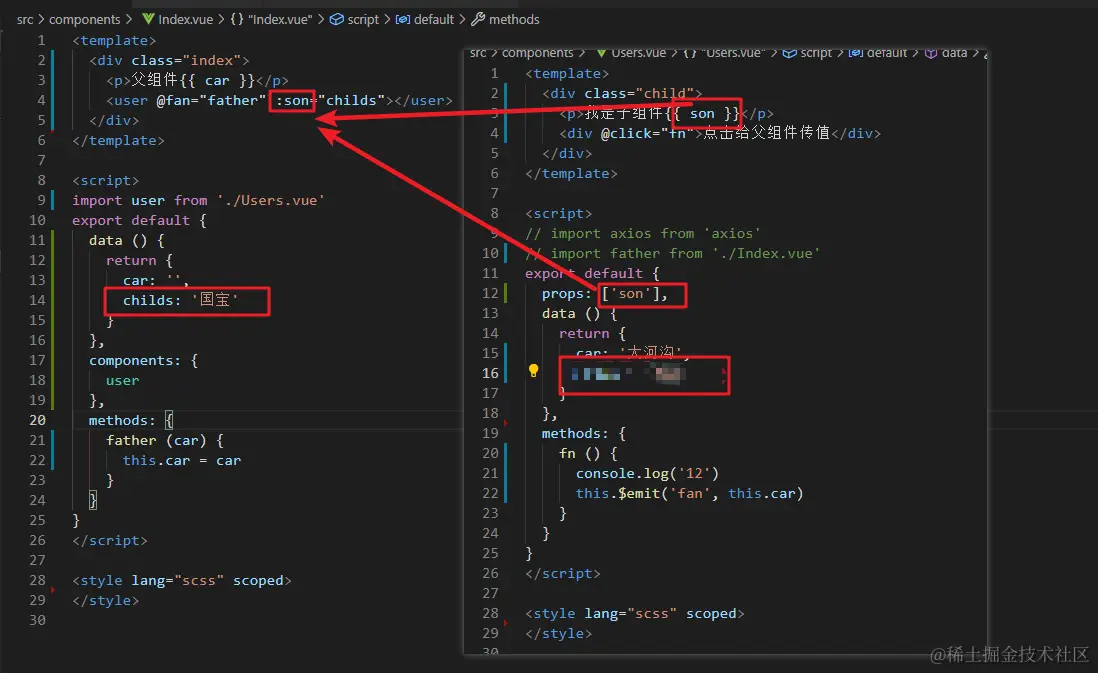Click the closing </template> tag in Index.vue
Screen dimensions: 1098x673
coord(118,141)
